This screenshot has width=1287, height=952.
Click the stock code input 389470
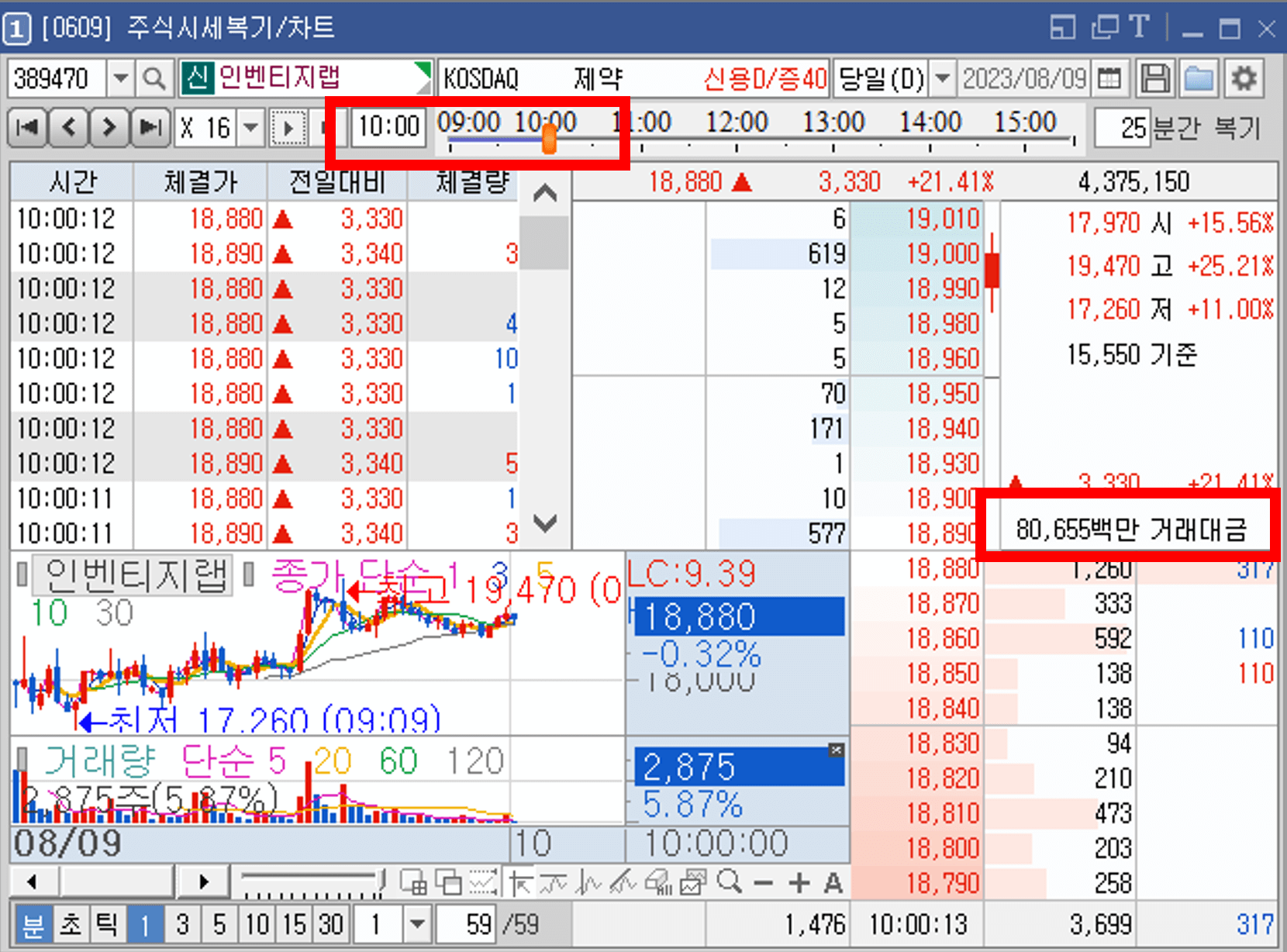(x=57, y=78)
